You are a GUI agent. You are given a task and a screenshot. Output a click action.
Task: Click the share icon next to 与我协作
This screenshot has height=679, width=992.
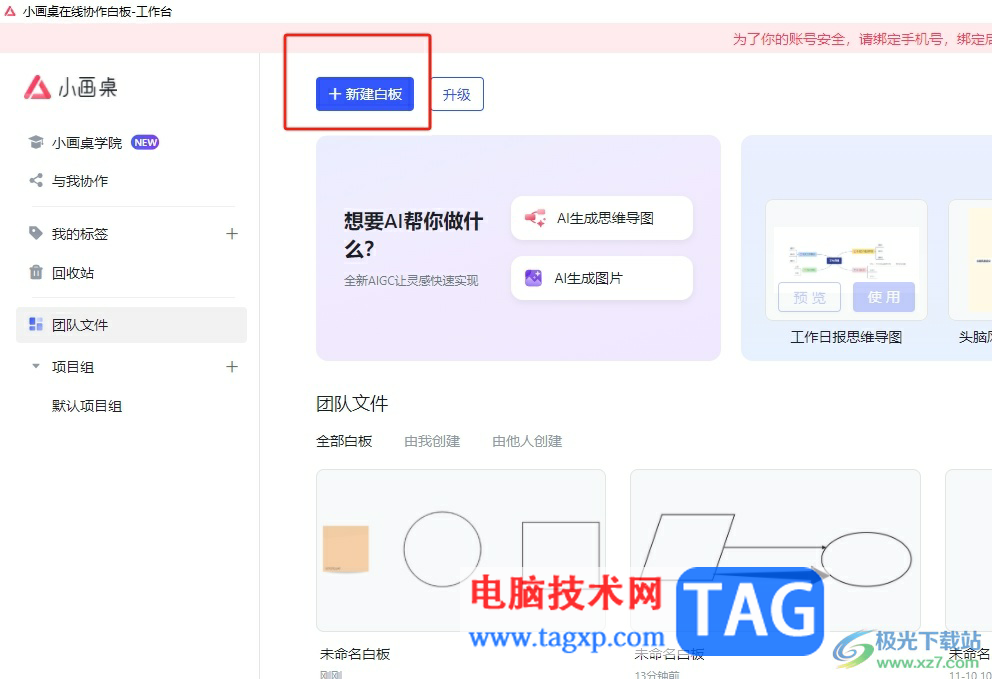click(36, 180)
